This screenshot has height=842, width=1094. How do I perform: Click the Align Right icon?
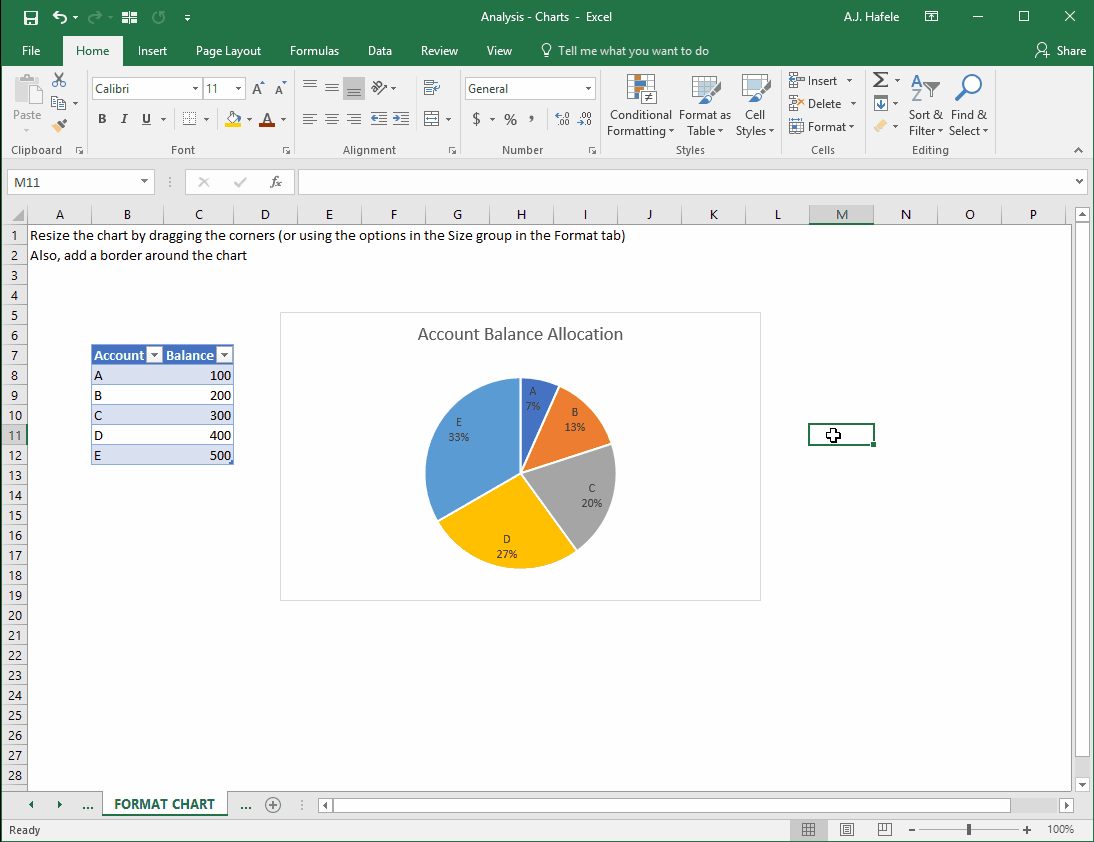click(x=354, y=119)
